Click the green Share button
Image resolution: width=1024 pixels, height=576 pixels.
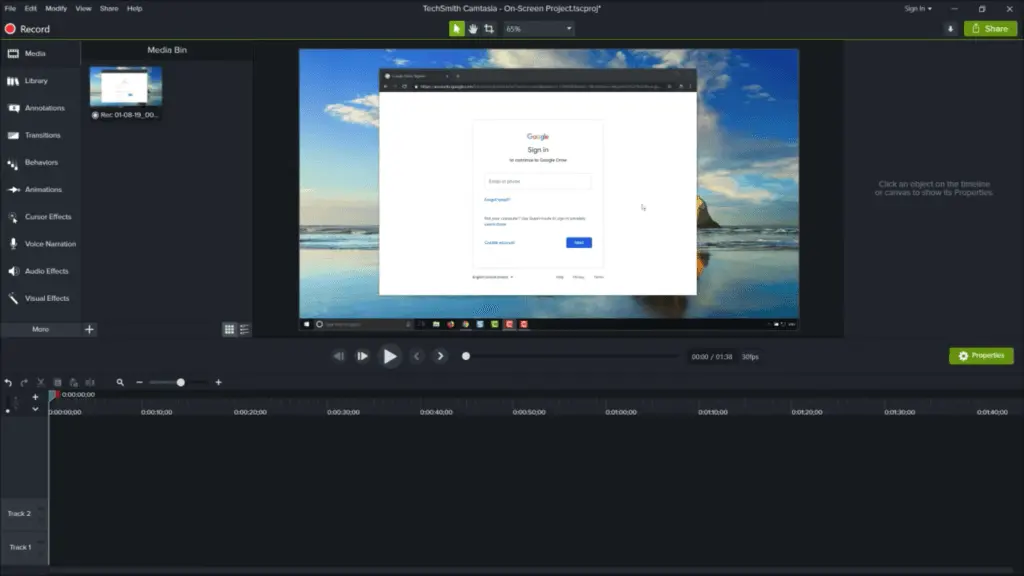(x=990, y=29)
